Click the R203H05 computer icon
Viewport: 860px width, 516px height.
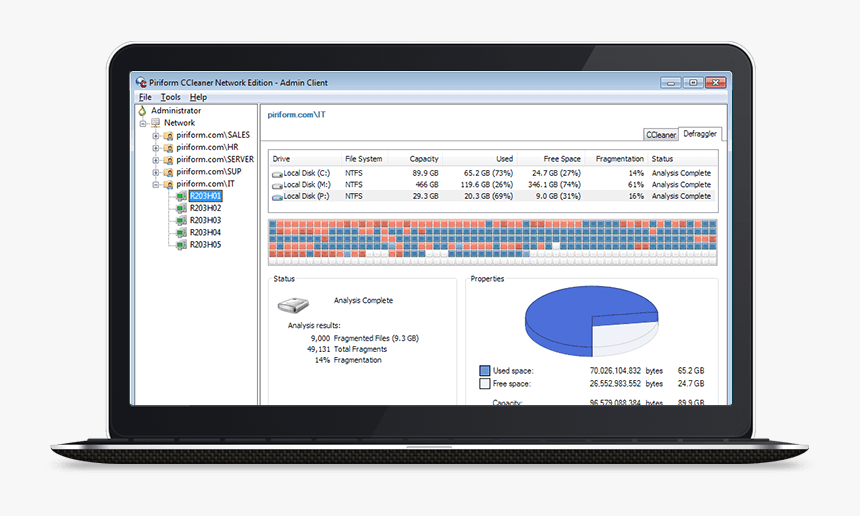point(181,245)
